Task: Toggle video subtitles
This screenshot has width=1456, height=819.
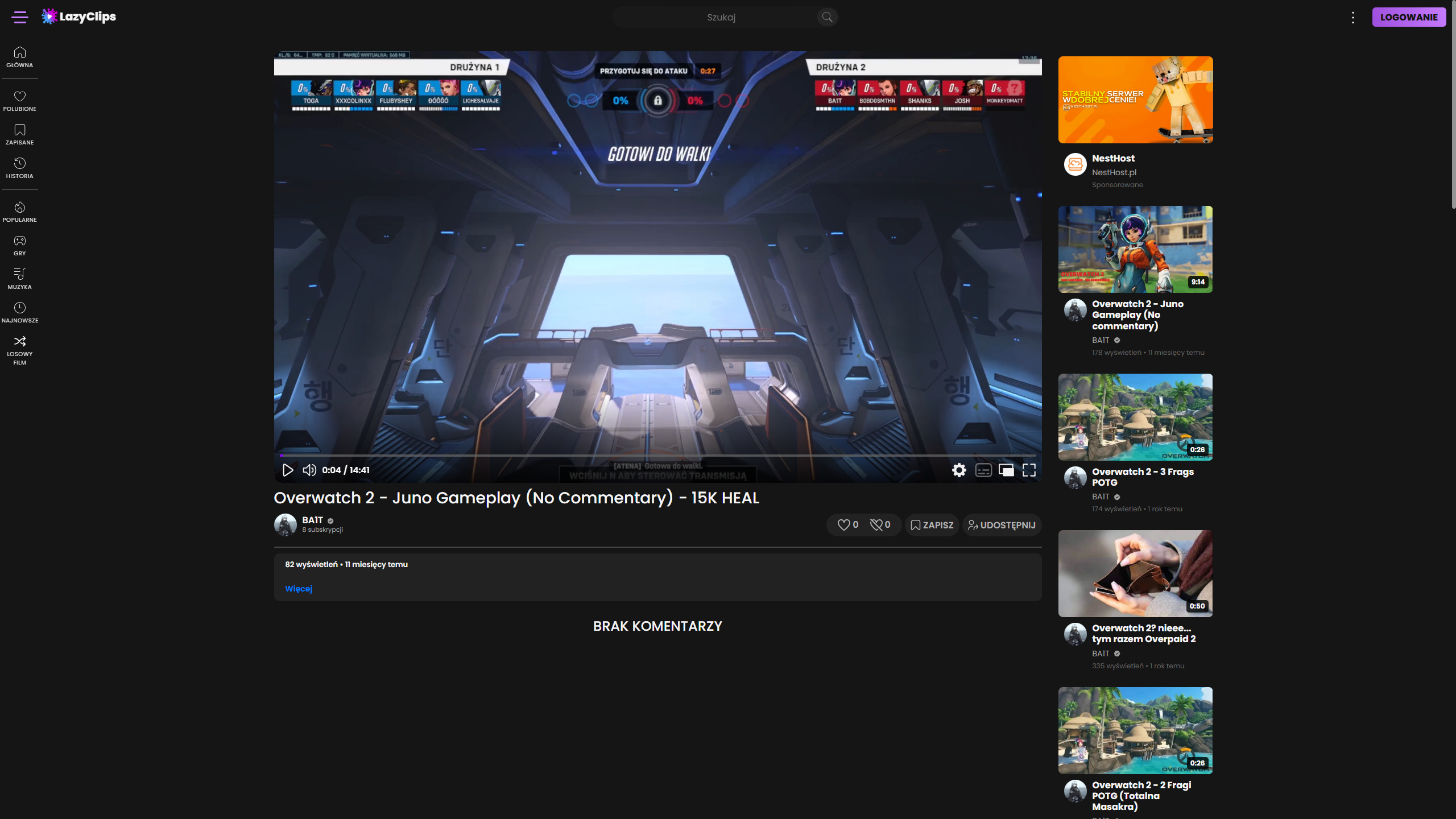Action: click(x=983, y=470)
